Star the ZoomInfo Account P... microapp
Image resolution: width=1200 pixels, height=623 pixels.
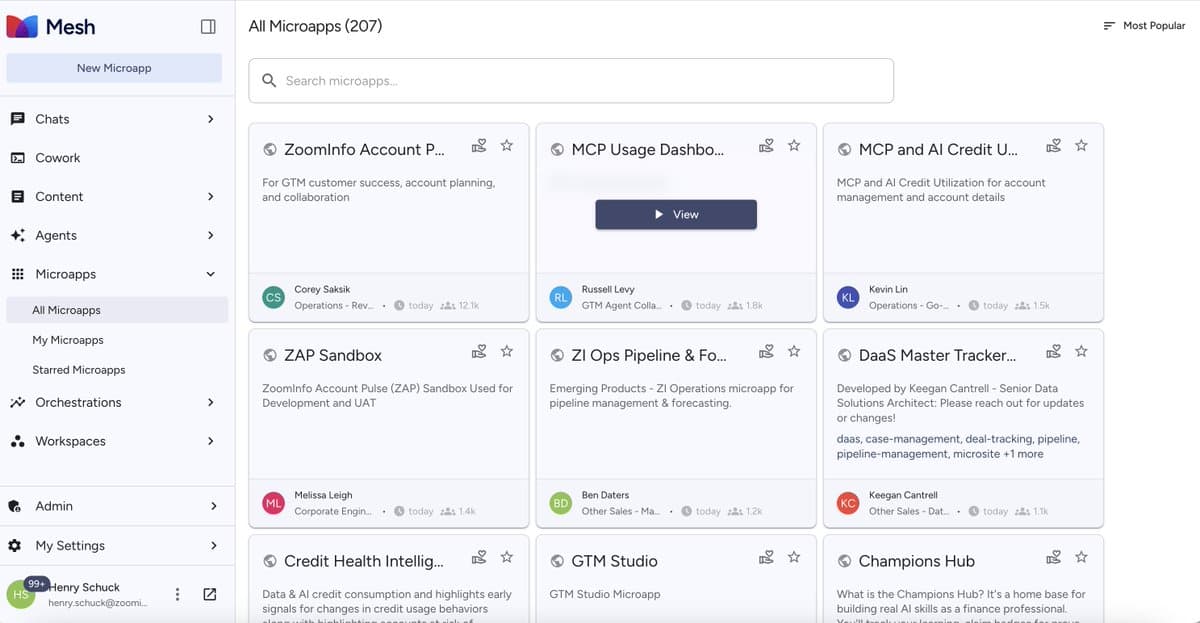coord(507,146)
